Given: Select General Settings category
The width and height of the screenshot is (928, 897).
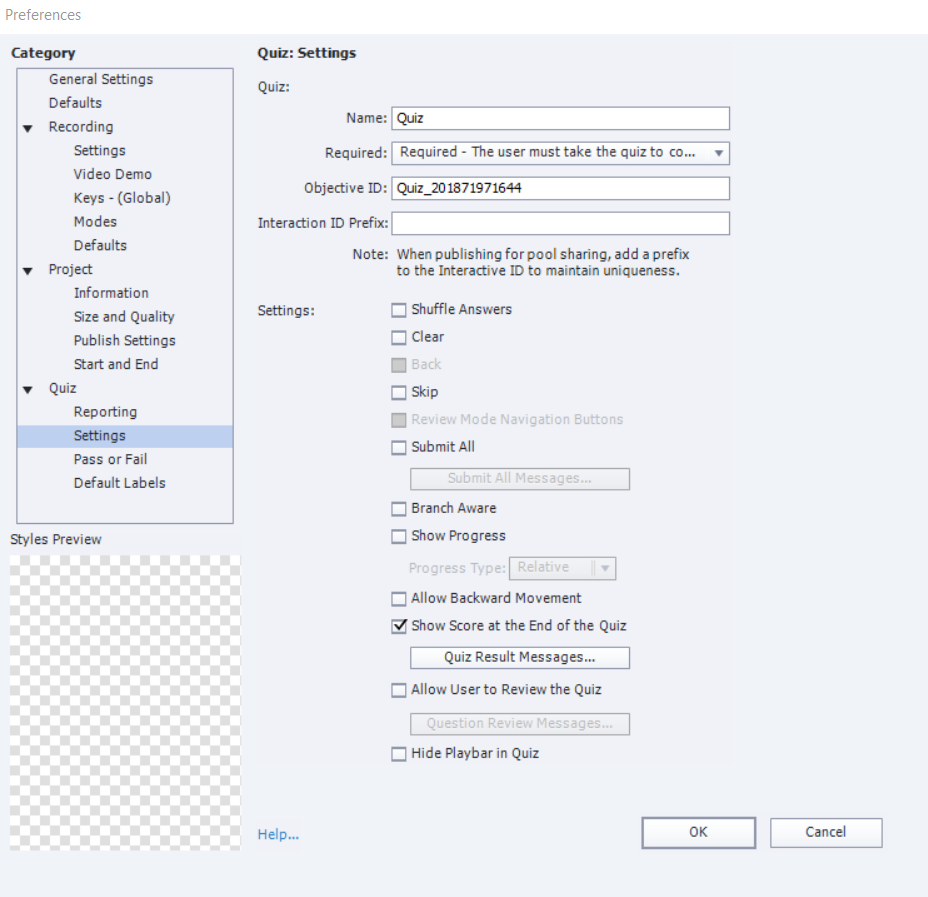Looking at the screenshot, I should pos(101,79).
